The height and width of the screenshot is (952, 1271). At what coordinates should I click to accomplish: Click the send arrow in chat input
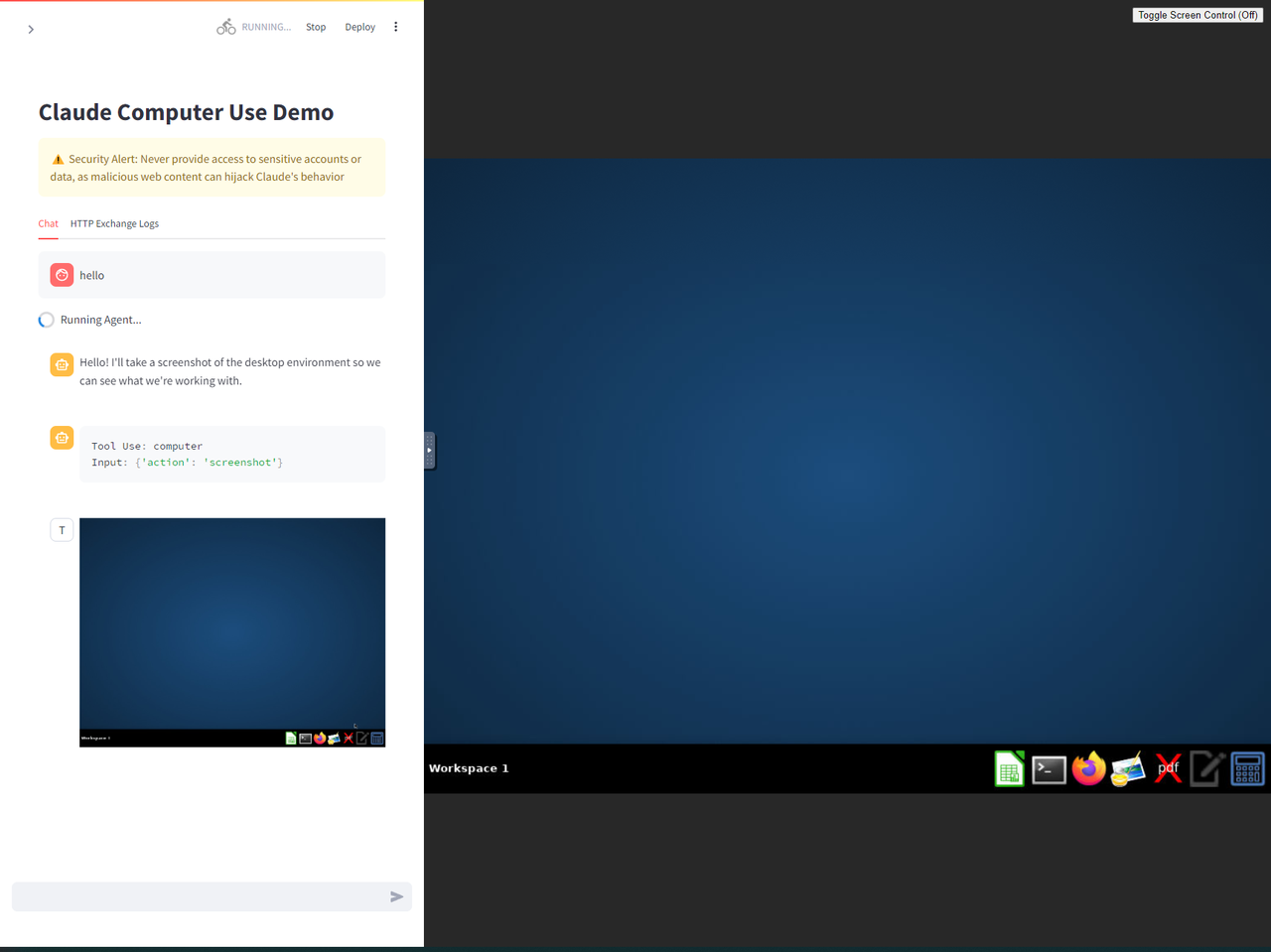click(396, 896)
